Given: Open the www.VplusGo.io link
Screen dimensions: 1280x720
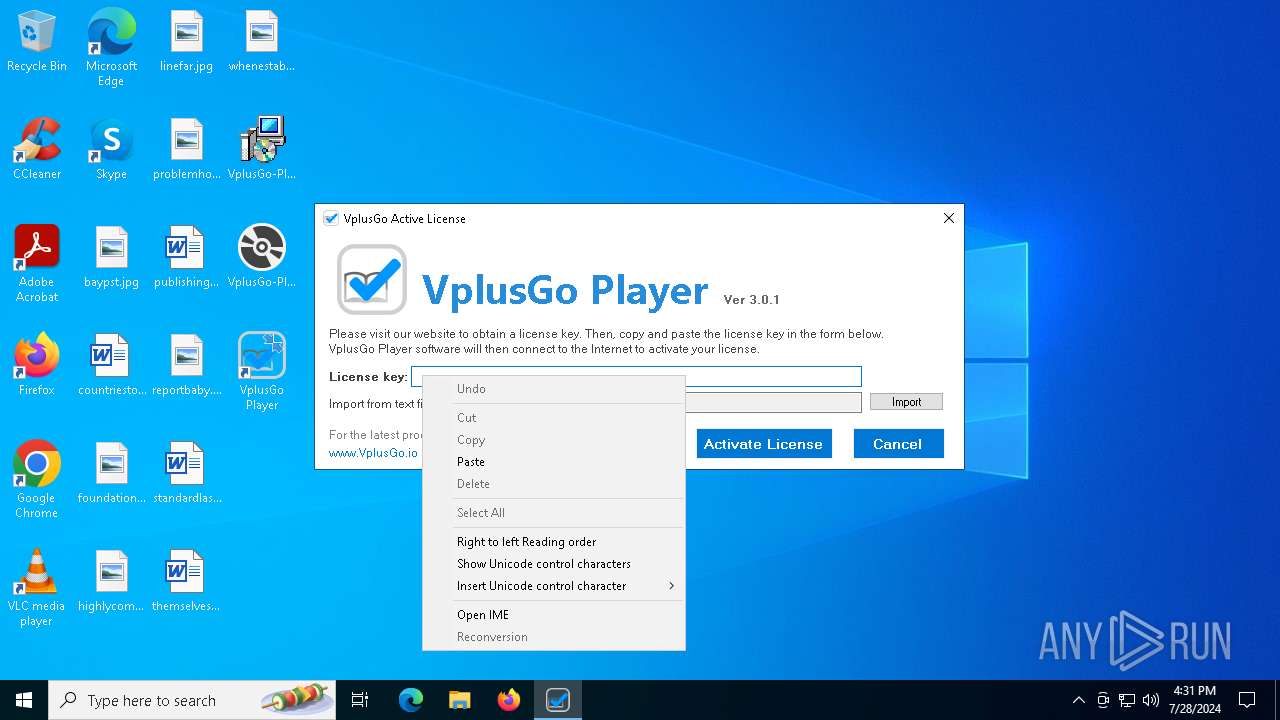Looking at the screenshot, I should coord(373,453).
